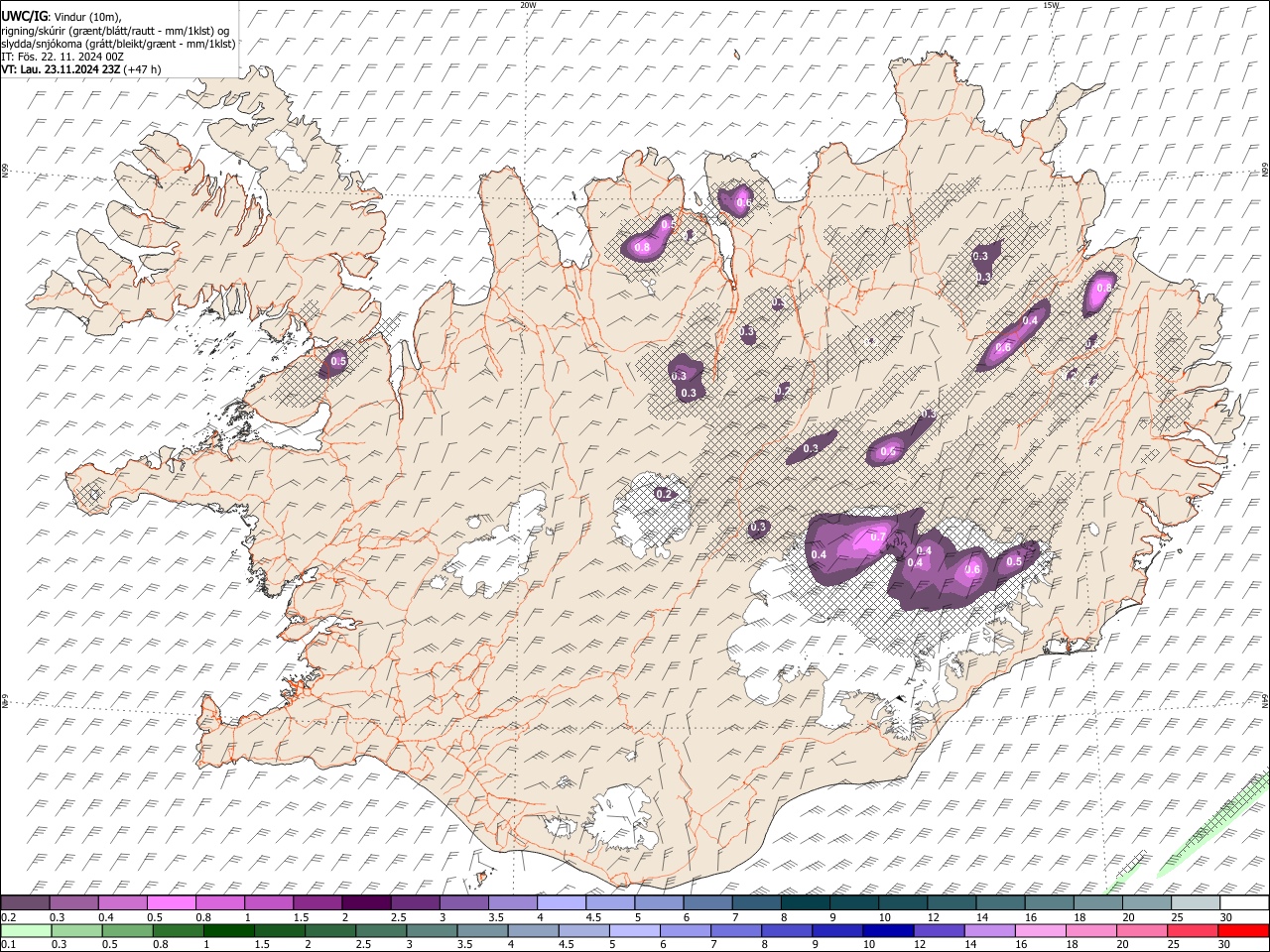Pick the upper legend swatch starting at 0.4

(122, 902)
